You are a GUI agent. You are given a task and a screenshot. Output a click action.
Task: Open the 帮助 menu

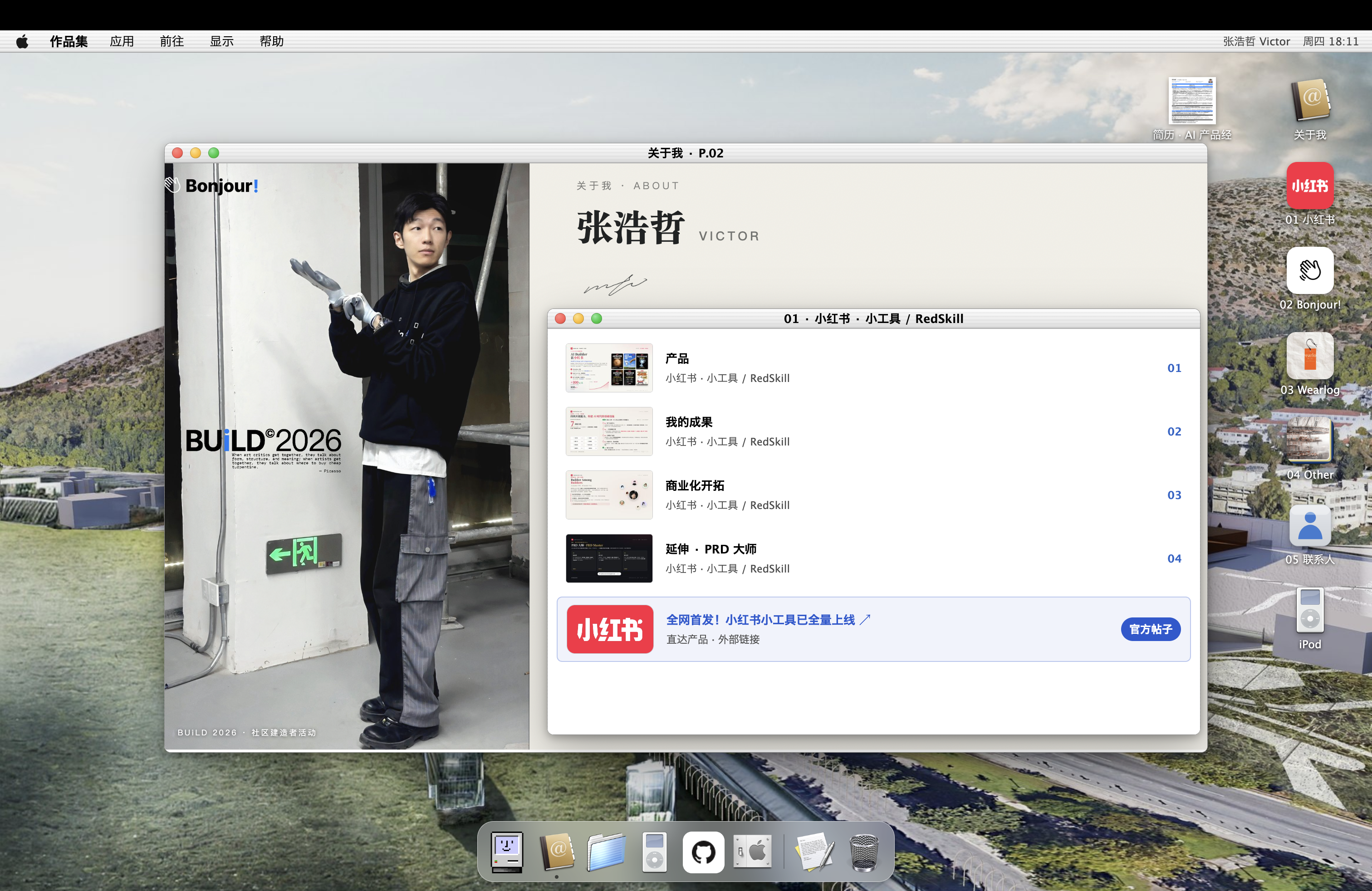(271, 41)
